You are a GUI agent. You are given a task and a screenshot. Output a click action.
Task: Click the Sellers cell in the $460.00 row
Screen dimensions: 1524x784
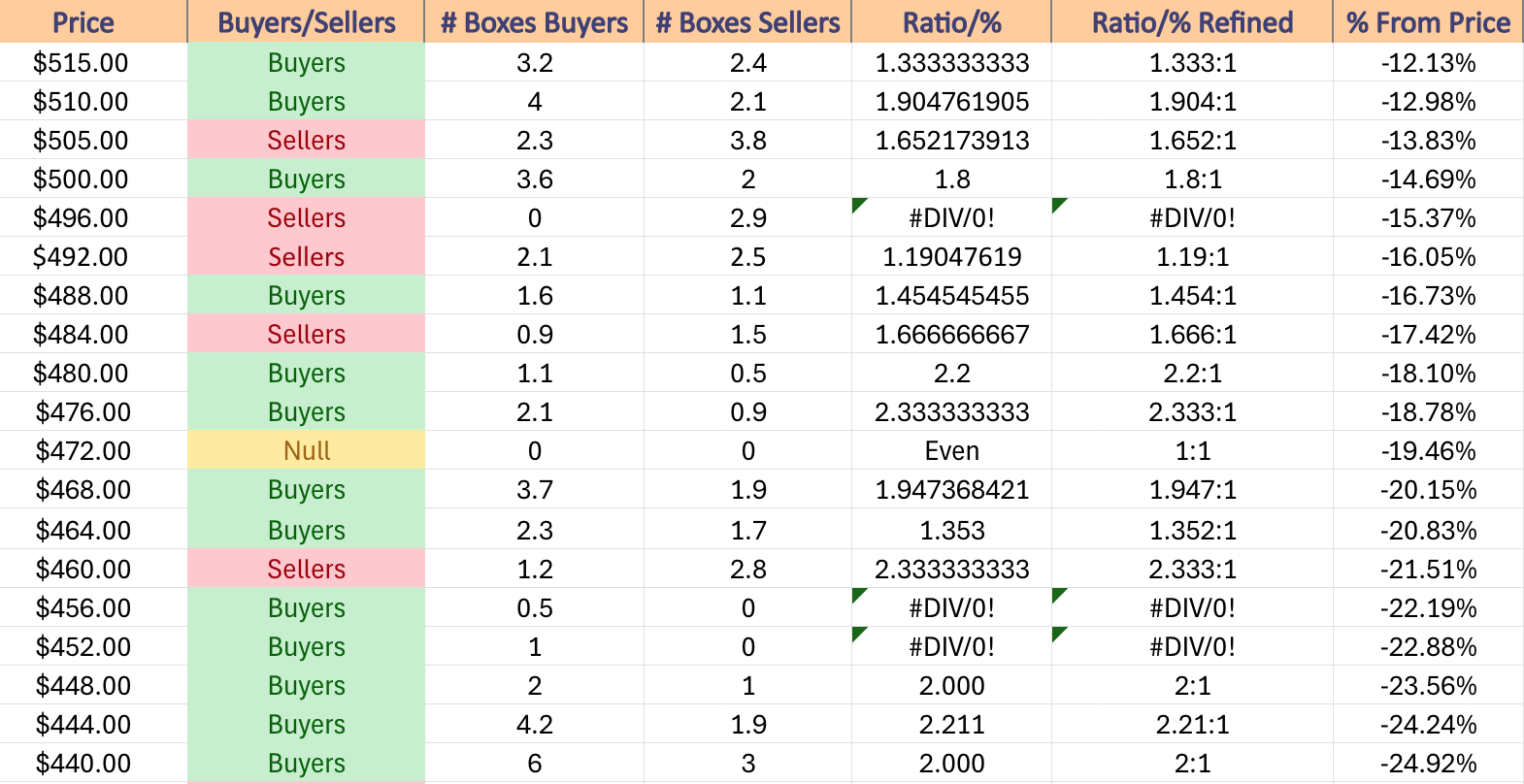click(x=306, y=569)
